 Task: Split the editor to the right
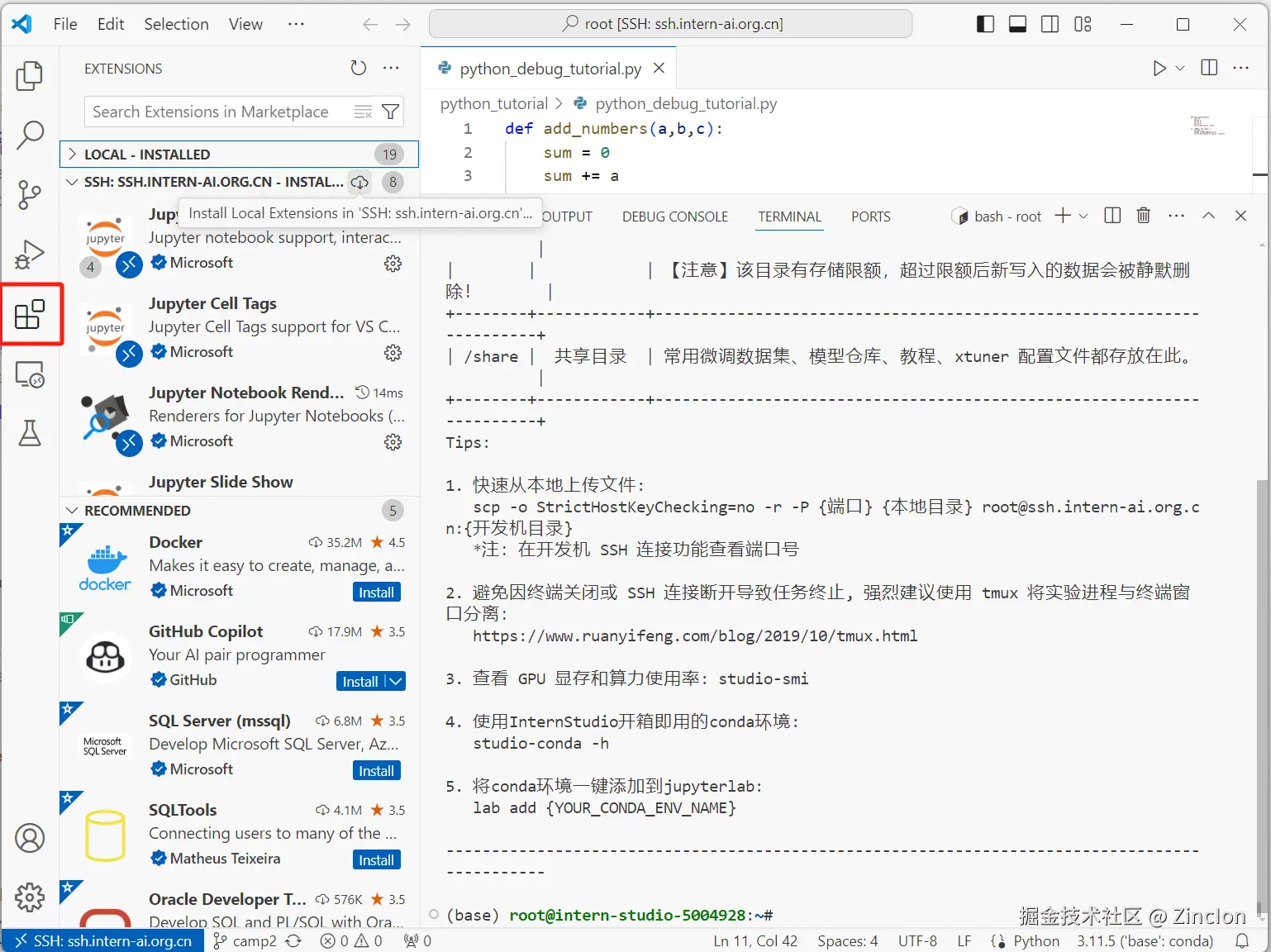point(1209,69)
